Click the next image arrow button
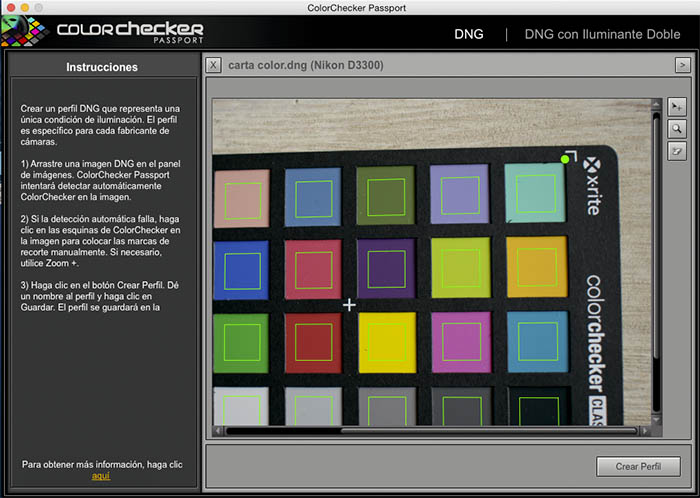Viewport: 700px width, 498px height. pyautogui.click(x=682, y=65)
